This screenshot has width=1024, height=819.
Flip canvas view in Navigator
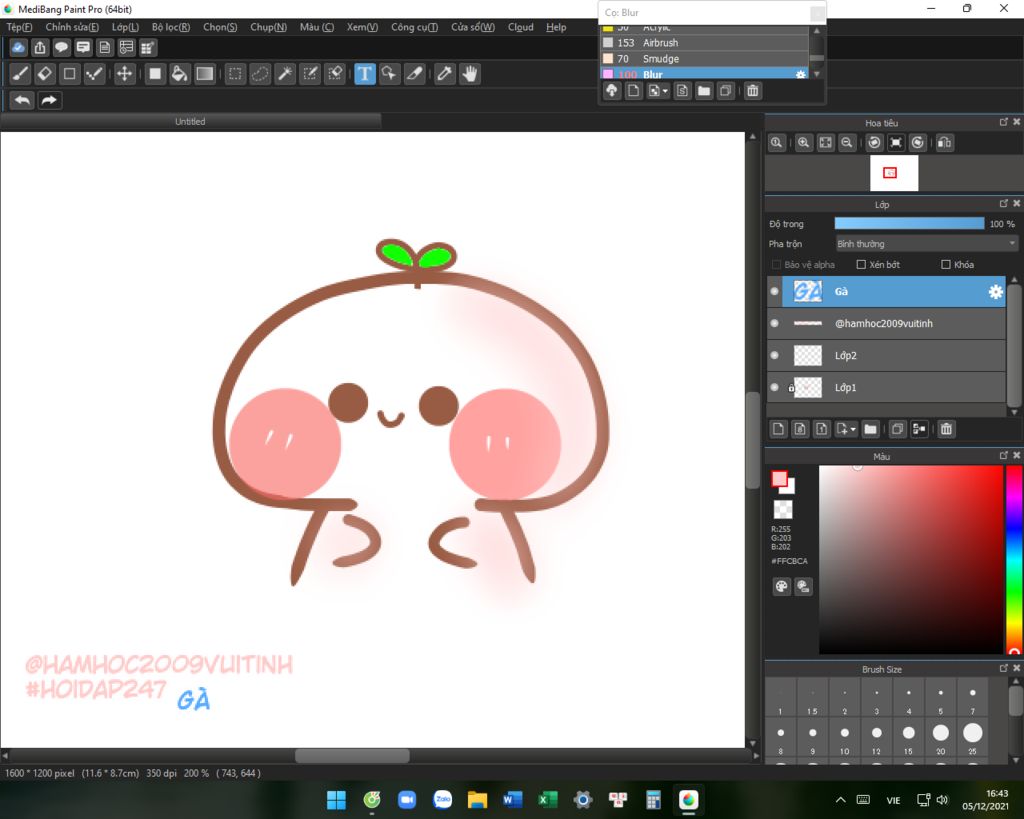coord(944,142)
